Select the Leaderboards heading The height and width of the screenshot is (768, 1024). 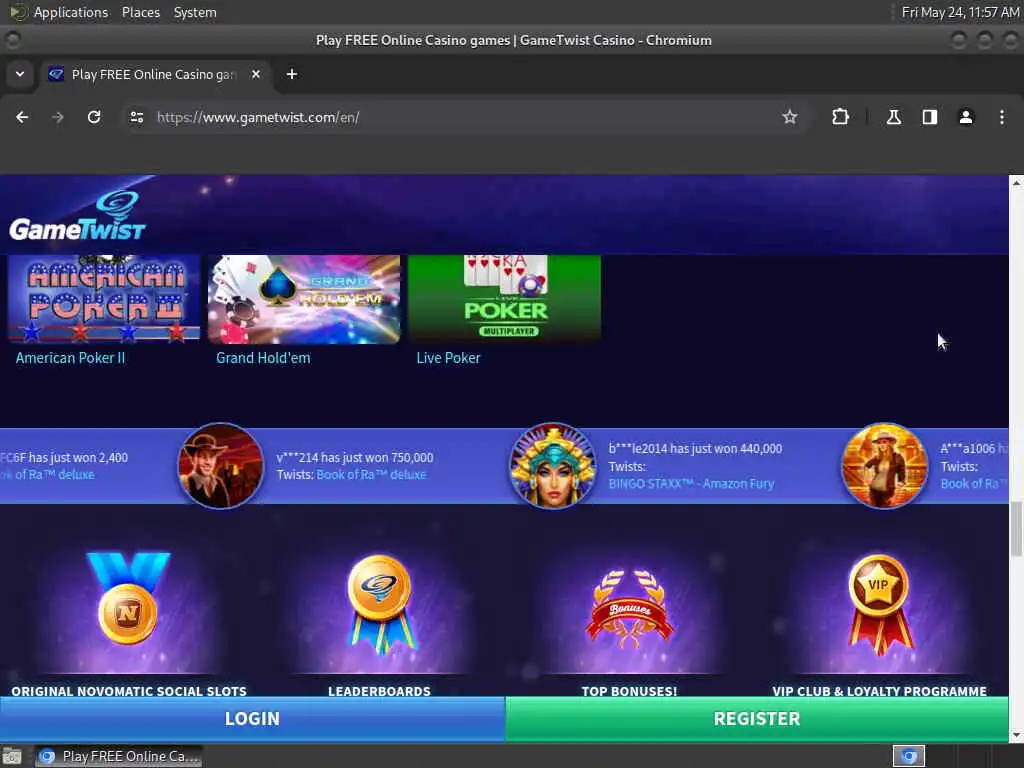[379, 691]
